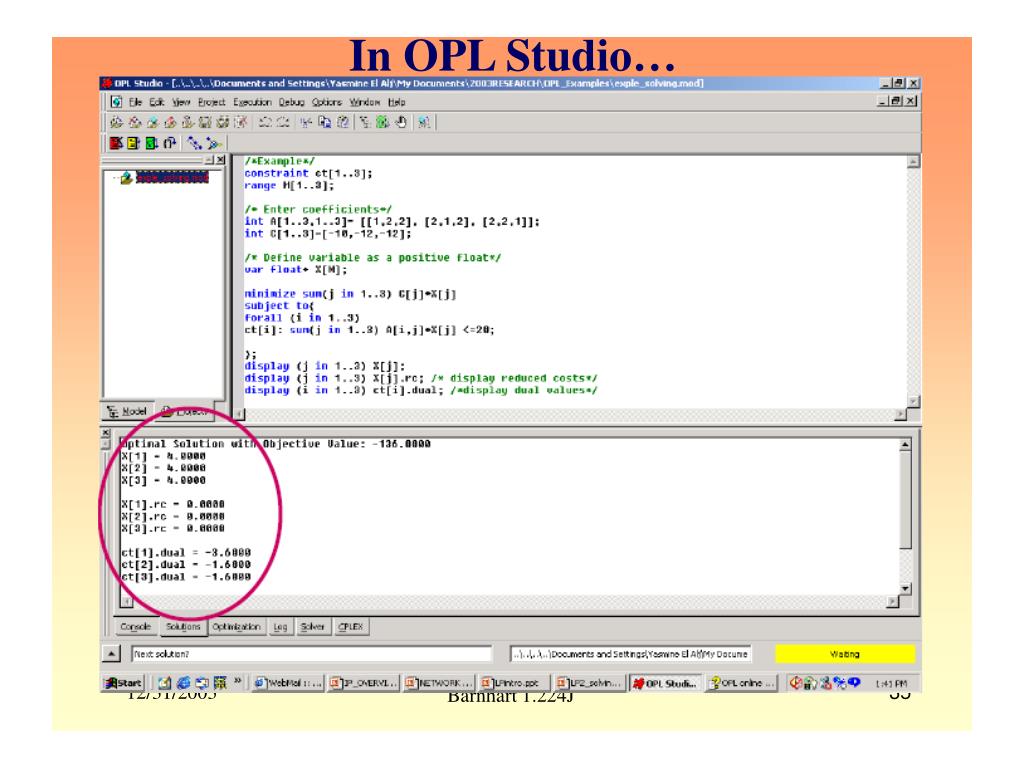Click the model file icon in project tree
Screen dimensions: 1024x768
126,178
